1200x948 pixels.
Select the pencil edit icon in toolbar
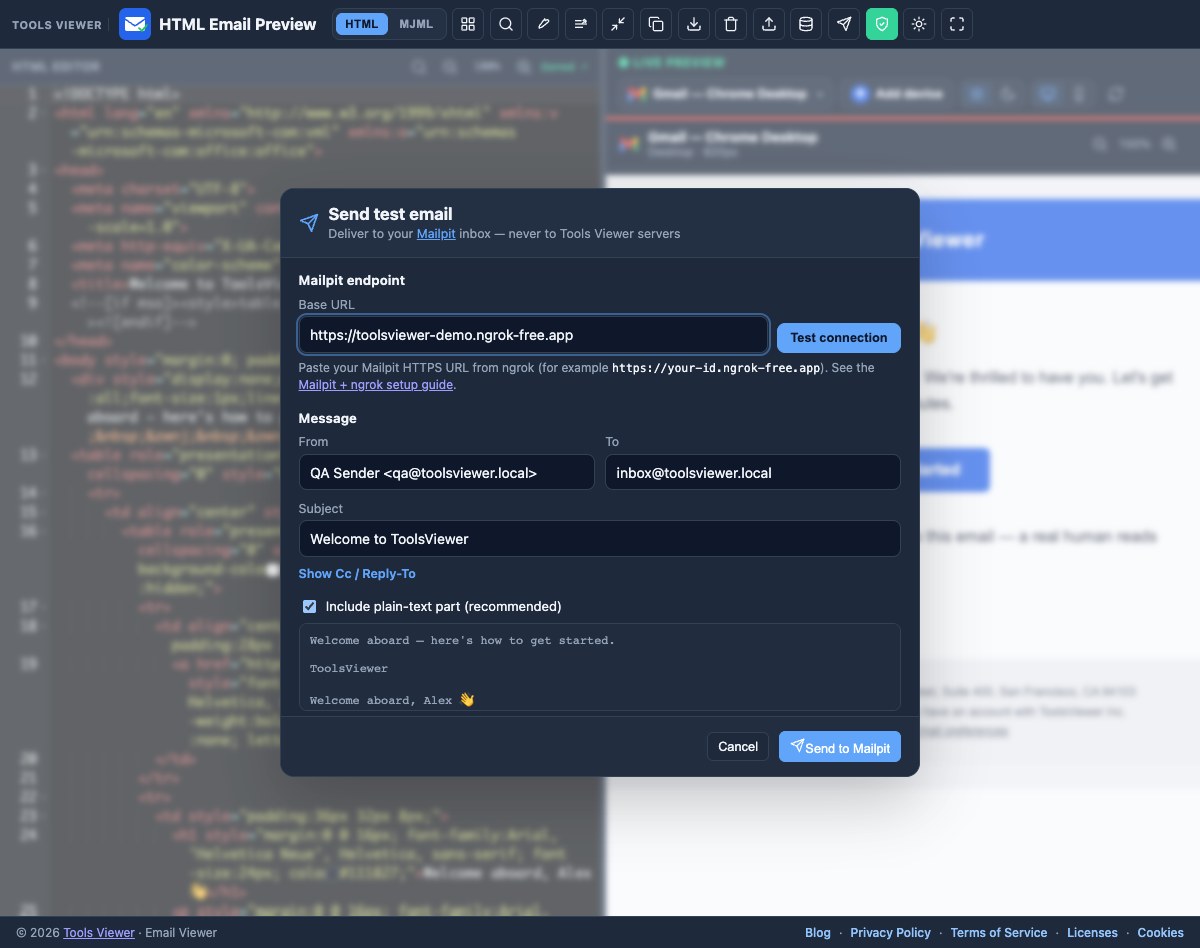pos(543,24)
